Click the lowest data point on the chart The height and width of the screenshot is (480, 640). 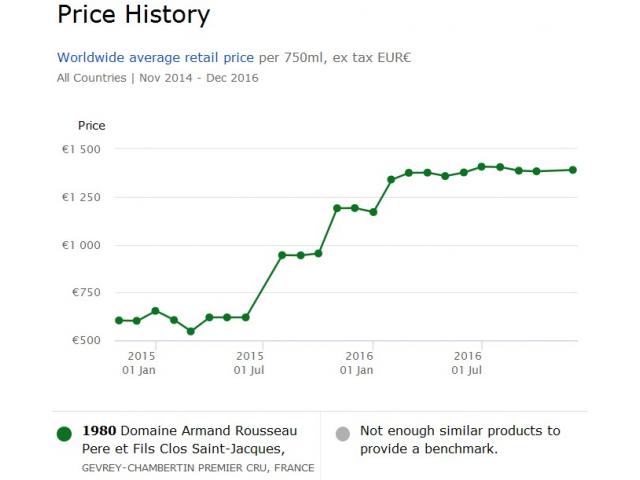[x=191, y=331]
